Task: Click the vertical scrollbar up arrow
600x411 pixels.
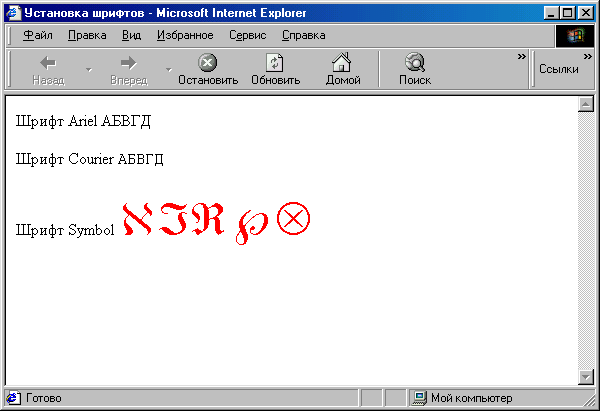Action: click(x=586, y=104)
